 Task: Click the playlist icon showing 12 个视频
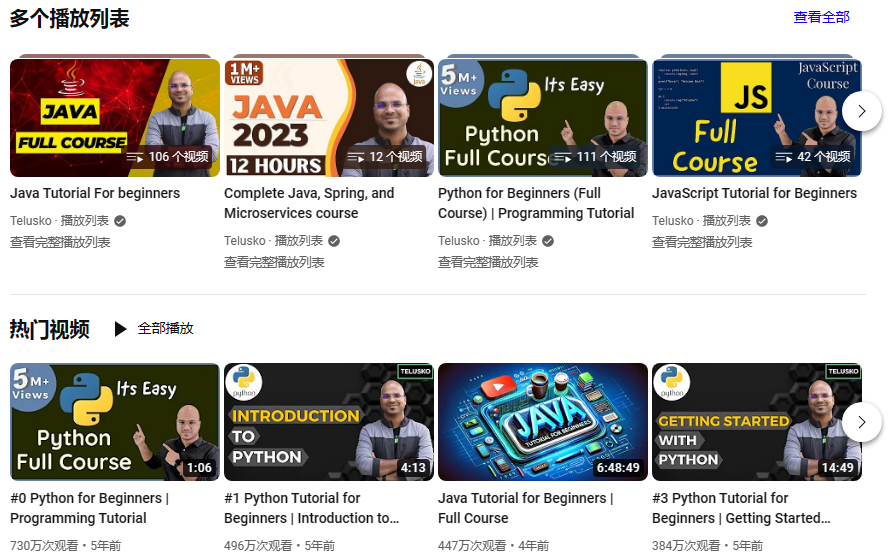coord(356,157)
